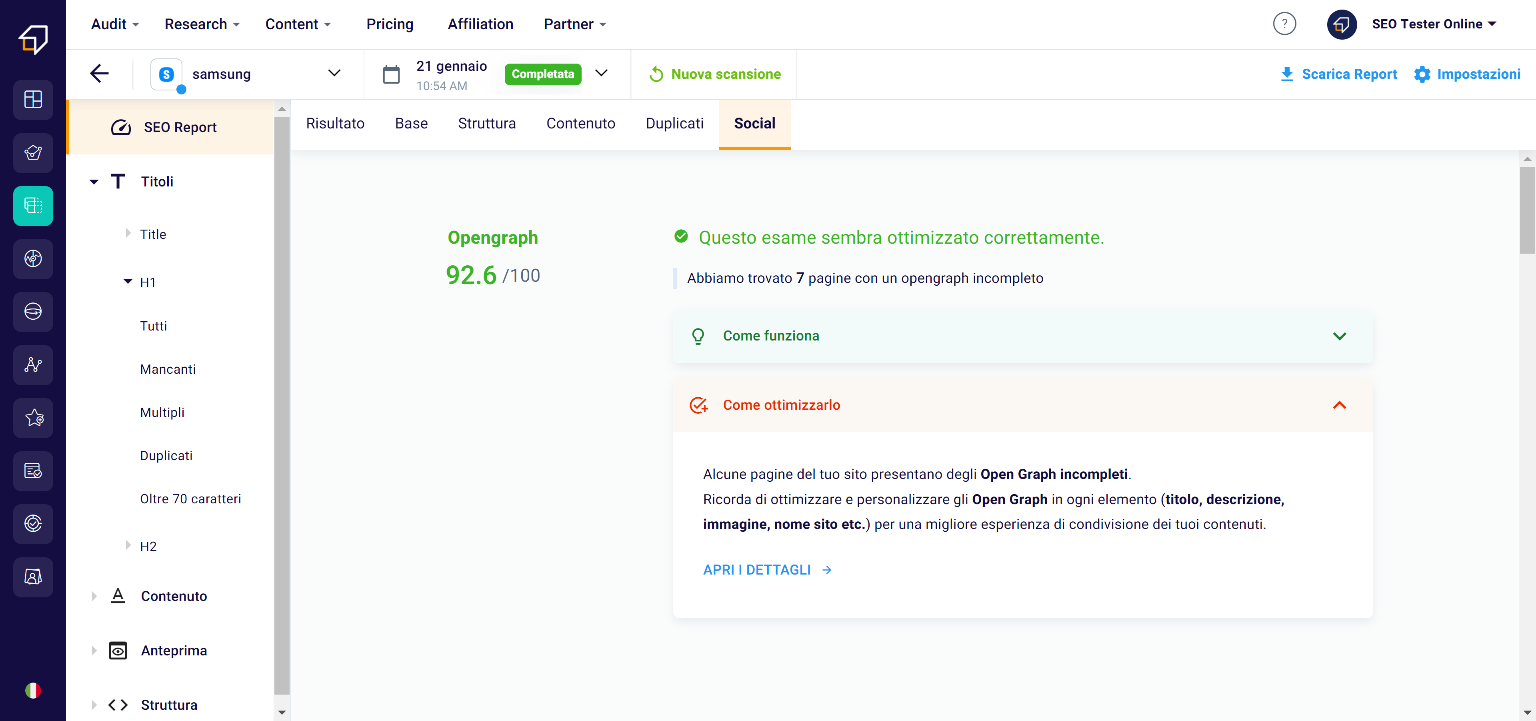Collapse the Titoli tree section

pyautogui.click(x=94, y=182)
